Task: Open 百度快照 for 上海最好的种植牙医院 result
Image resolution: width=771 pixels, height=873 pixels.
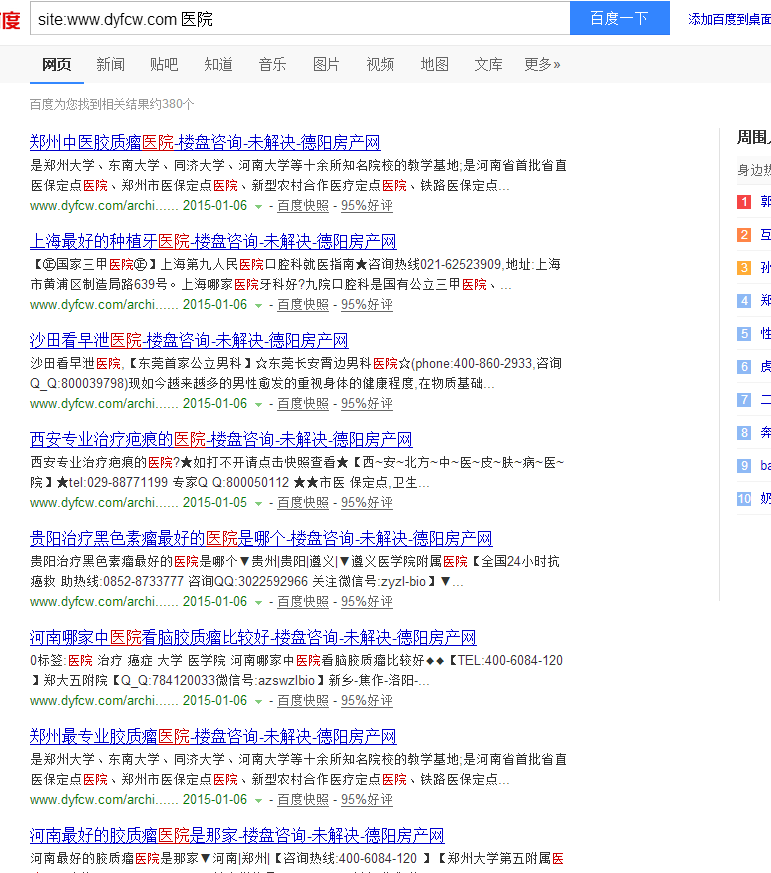Action: coord(303,305)
